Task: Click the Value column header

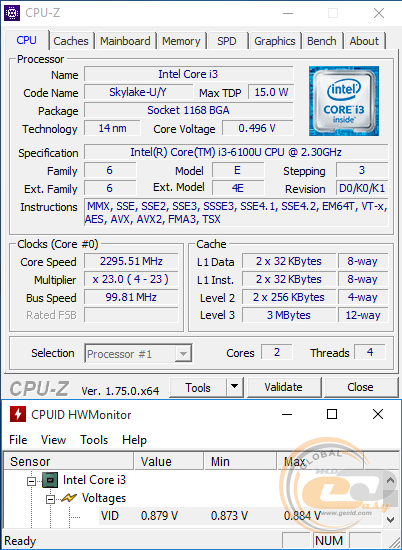Action: click(x=169, y=461)
